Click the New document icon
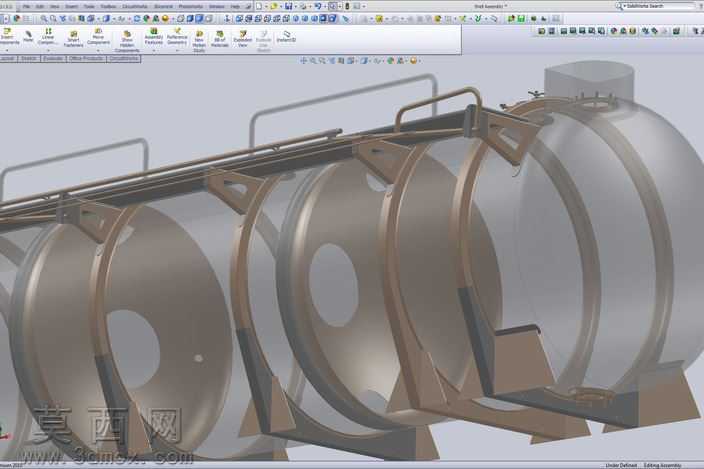The height and width of the screenshot is (469, 704). click(x=259, y=6)
